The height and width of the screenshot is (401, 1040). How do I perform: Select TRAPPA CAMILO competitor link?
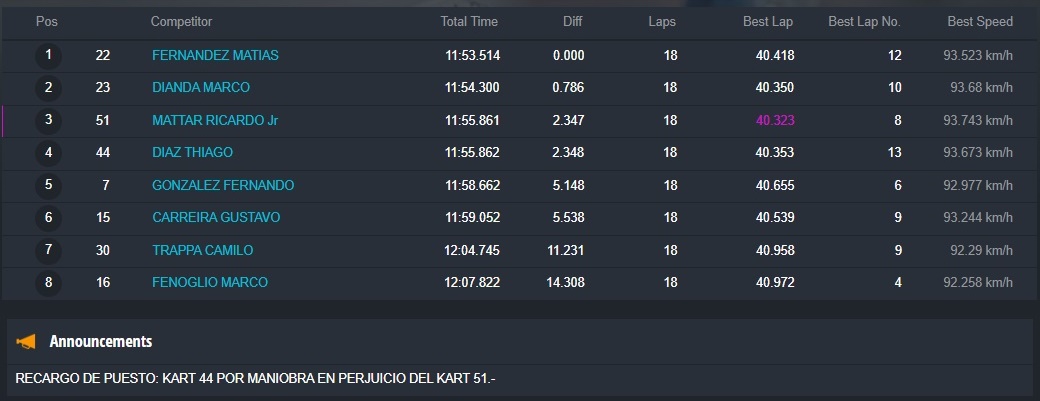tap(202, 250)
